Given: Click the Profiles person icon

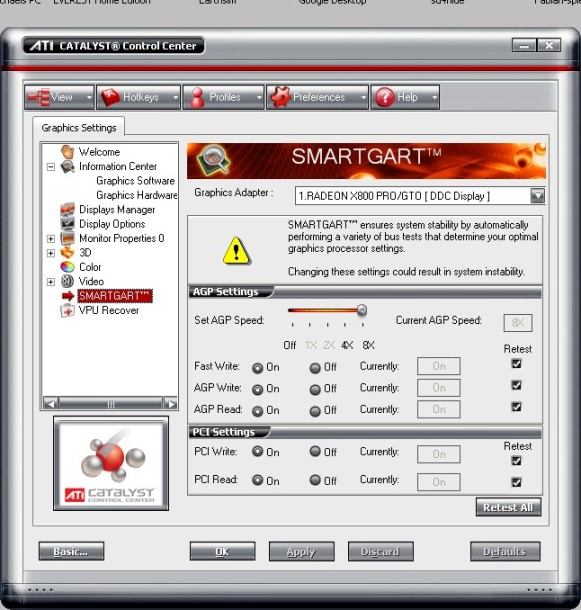Looking at the screenshot, I should tap(198, 97).
